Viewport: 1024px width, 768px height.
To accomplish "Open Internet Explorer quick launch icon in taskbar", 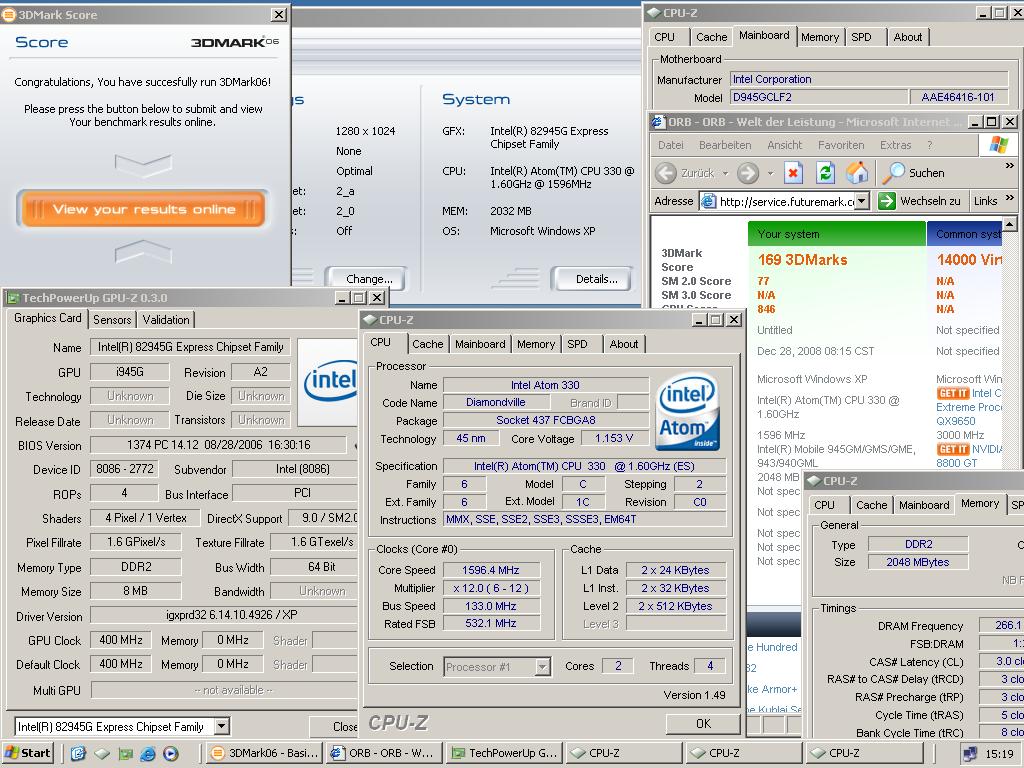I will (148, 754).
